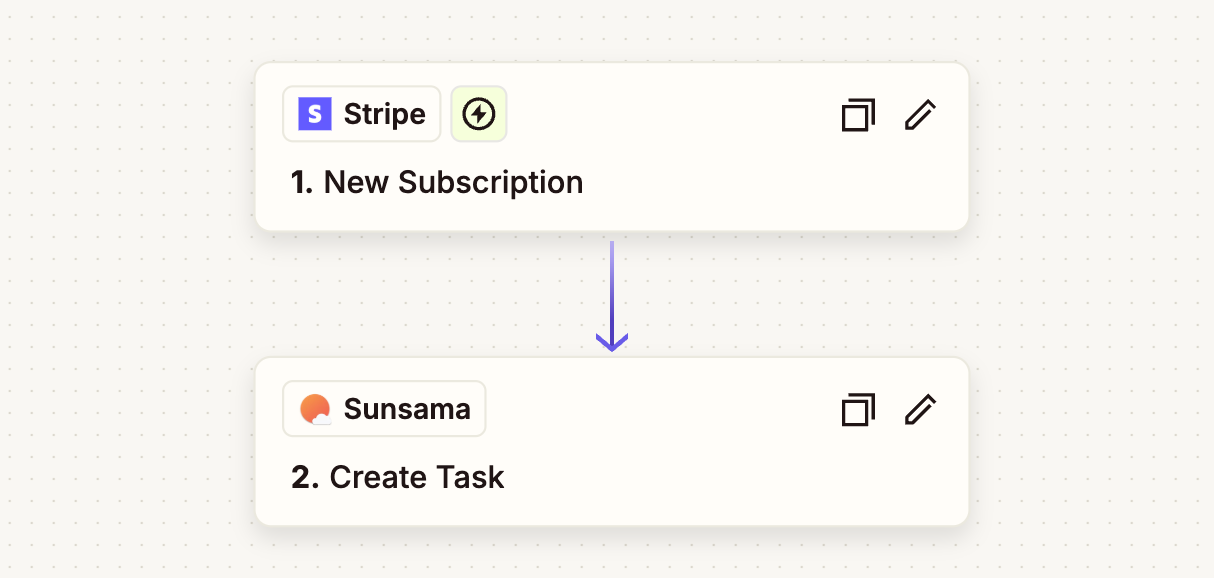This screenshot has width=1214, height=578.
Task: Toggle the trigger indicator on New Subscription
Action: [478, 114]
